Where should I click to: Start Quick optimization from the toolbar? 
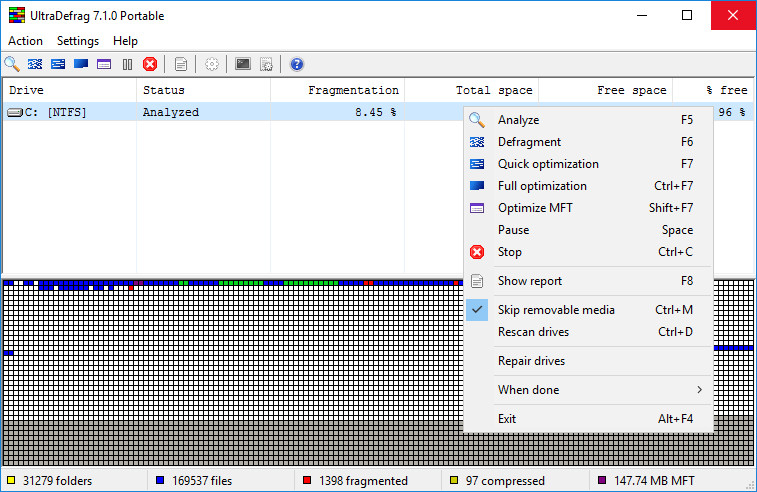[58, 64]
